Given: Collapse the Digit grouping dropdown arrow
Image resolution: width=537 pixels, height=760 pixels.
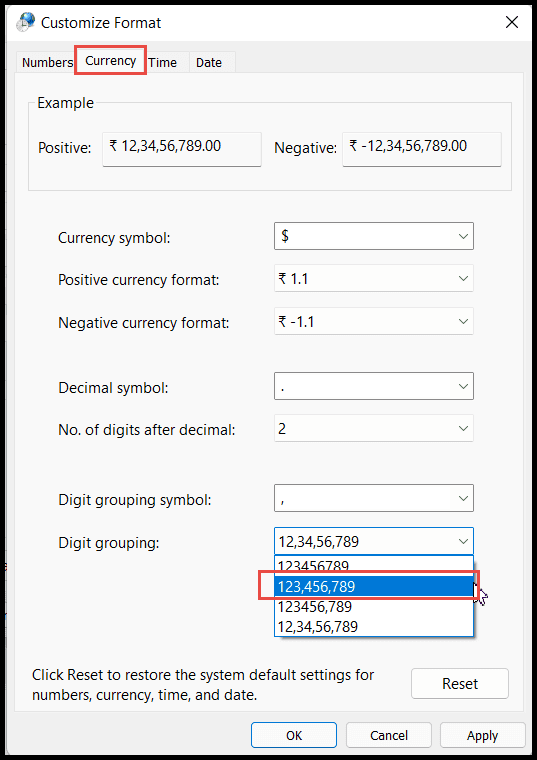Looking at the screenshot, I should coord(463,541).
